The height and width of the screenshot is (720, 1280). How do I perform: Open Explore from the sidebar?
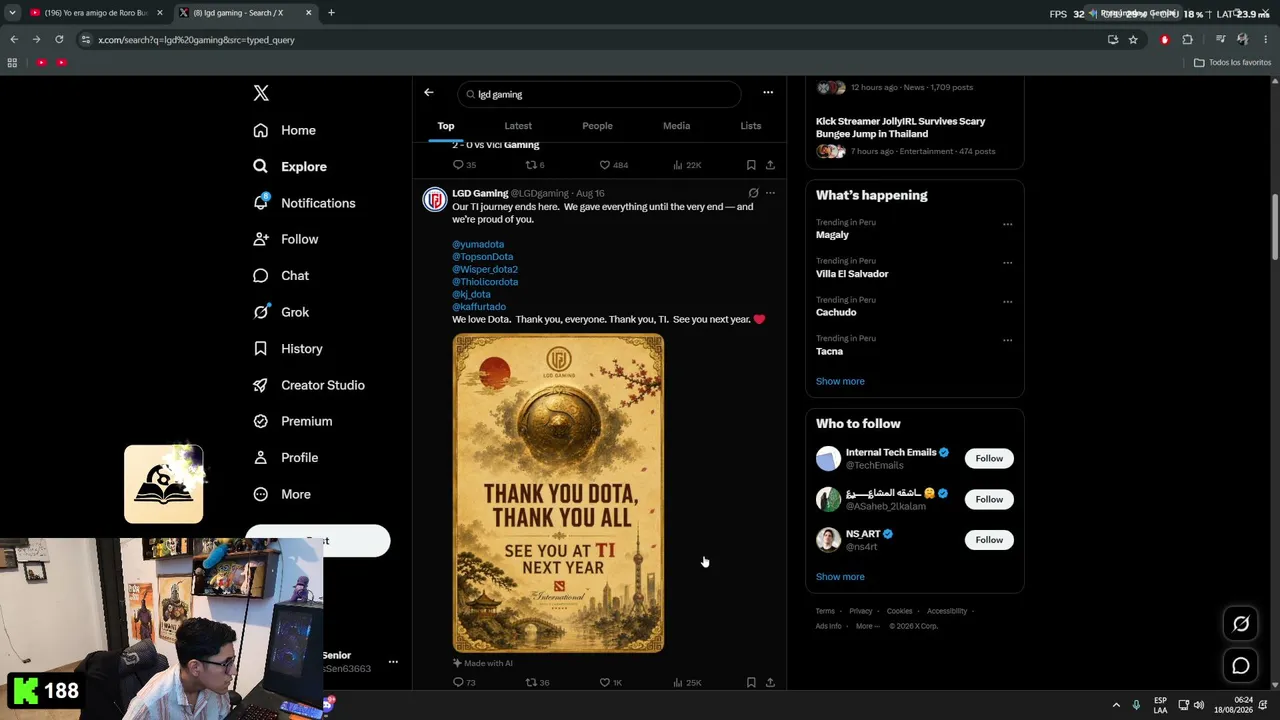click(x=289, y=167)
